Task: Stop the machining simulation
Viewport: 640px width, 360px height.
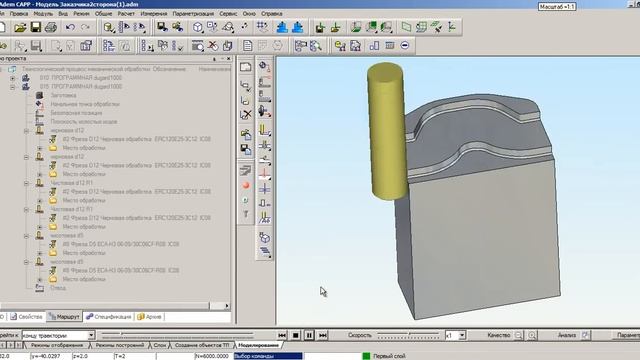Action: point(296,336)
